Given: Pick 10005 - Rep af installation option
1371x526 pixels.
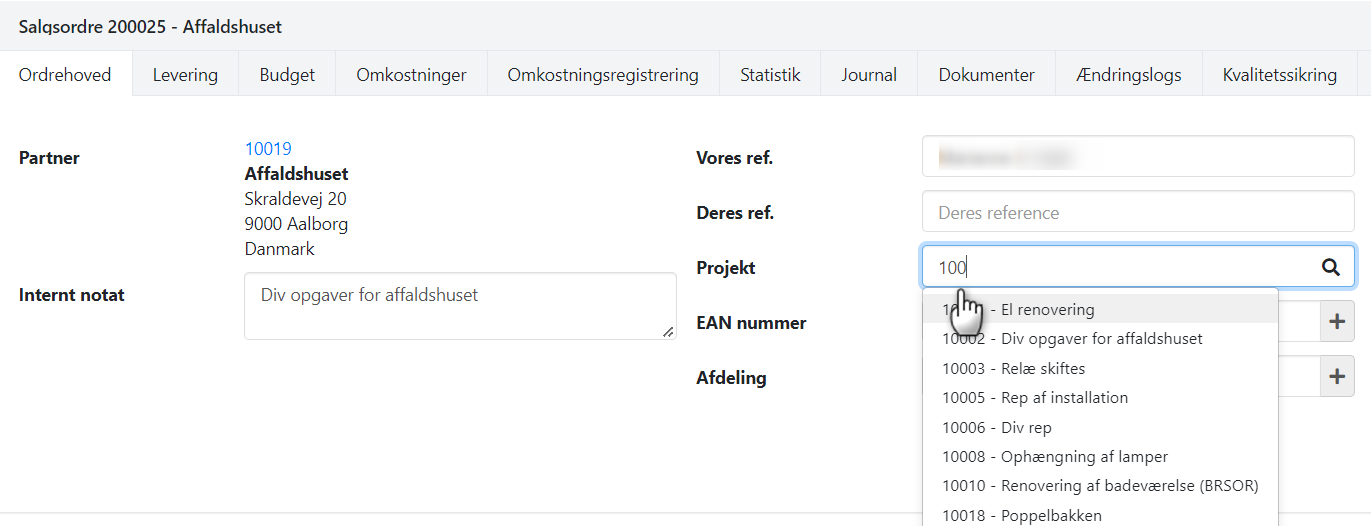Looking at the screenshot, I should [1034, 398].
